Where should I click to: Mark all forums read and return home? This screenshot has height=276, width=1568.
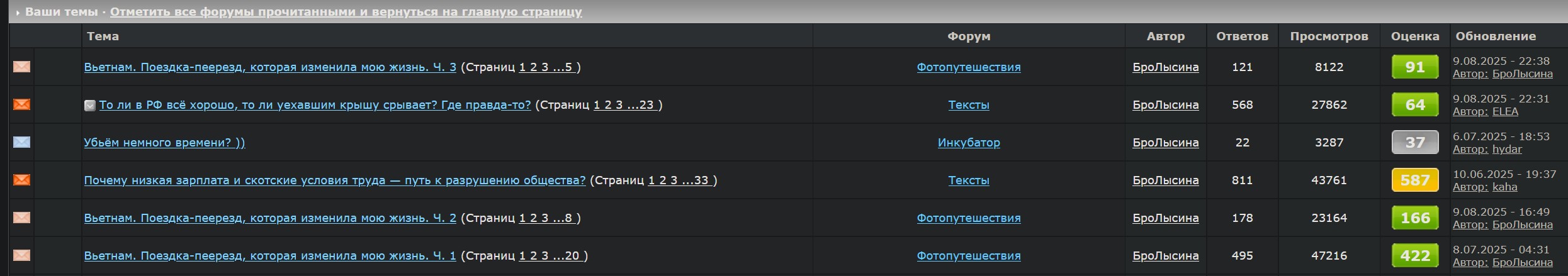click(346, 11)
